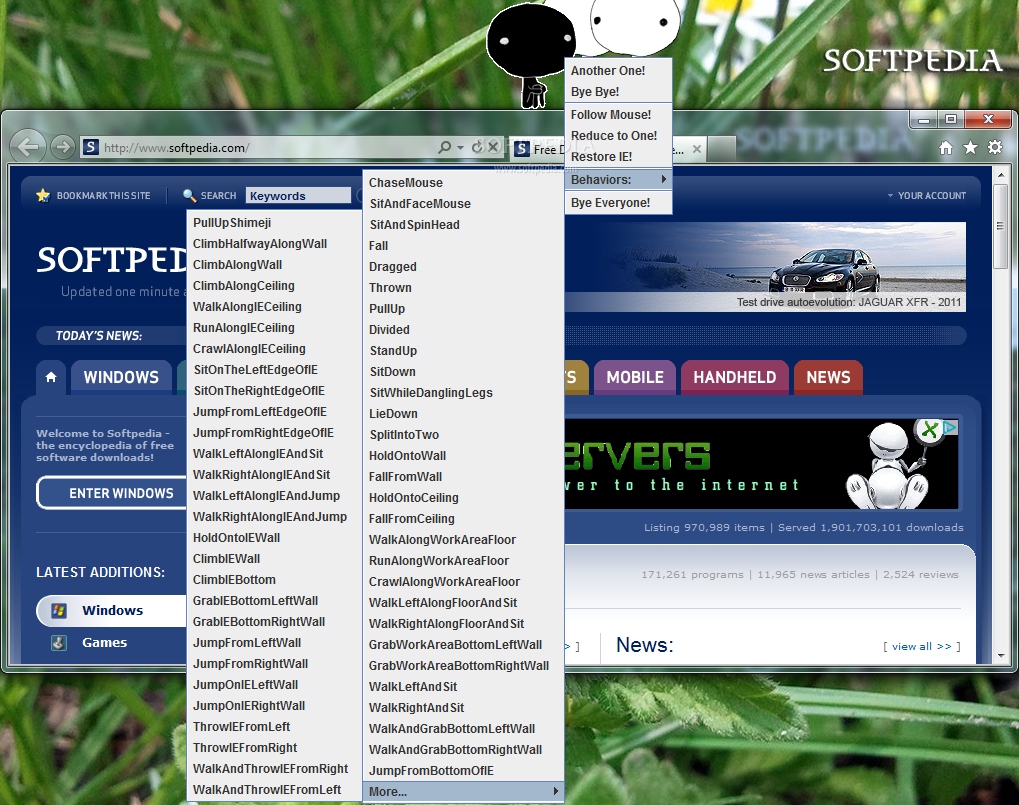Select Restore IE! menu entry
Image resolution: width=1019 pixels, height=805 pixels.
618,157
